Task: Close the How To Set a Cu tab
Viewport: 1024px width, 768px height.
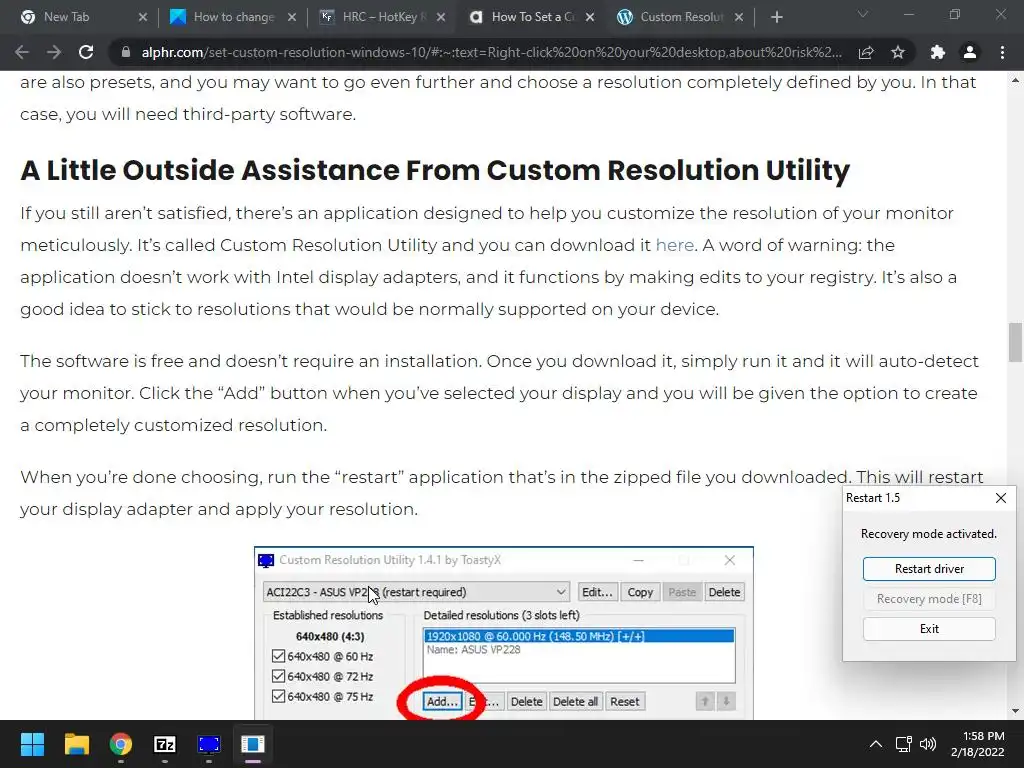Action: 590,17
